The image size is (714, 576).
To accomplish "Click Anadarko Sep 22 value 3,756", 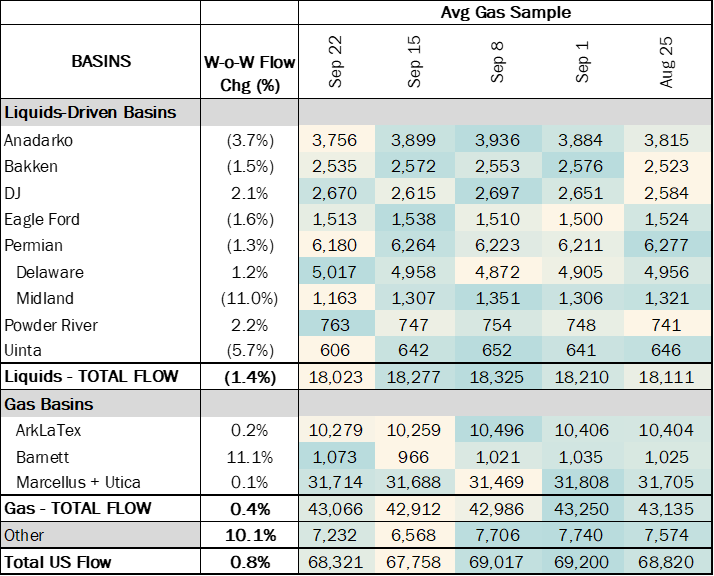I will tap(335, 140).
